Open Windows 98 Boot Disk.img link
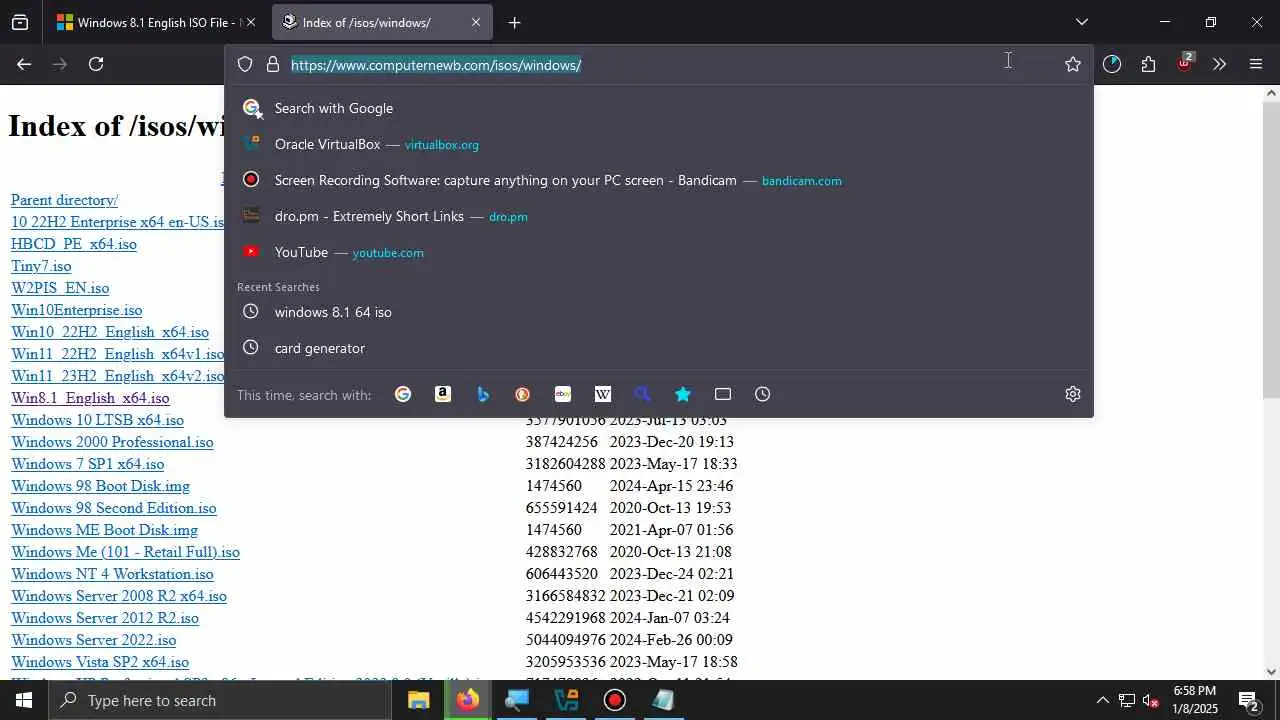This screenshot has height=720, width=1280. 100,486
